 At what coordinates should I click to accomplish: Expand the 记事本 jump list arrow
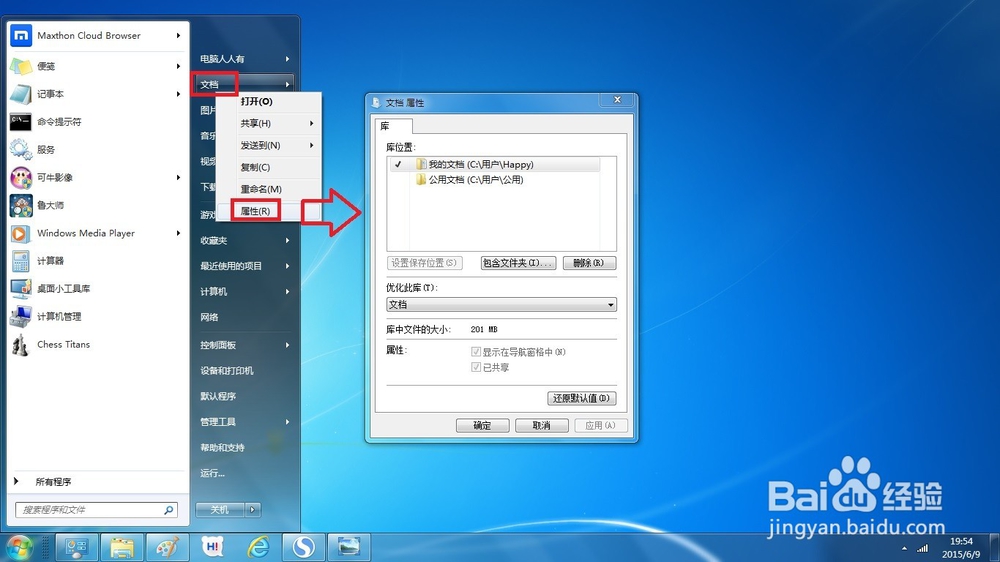click(179, 94)
